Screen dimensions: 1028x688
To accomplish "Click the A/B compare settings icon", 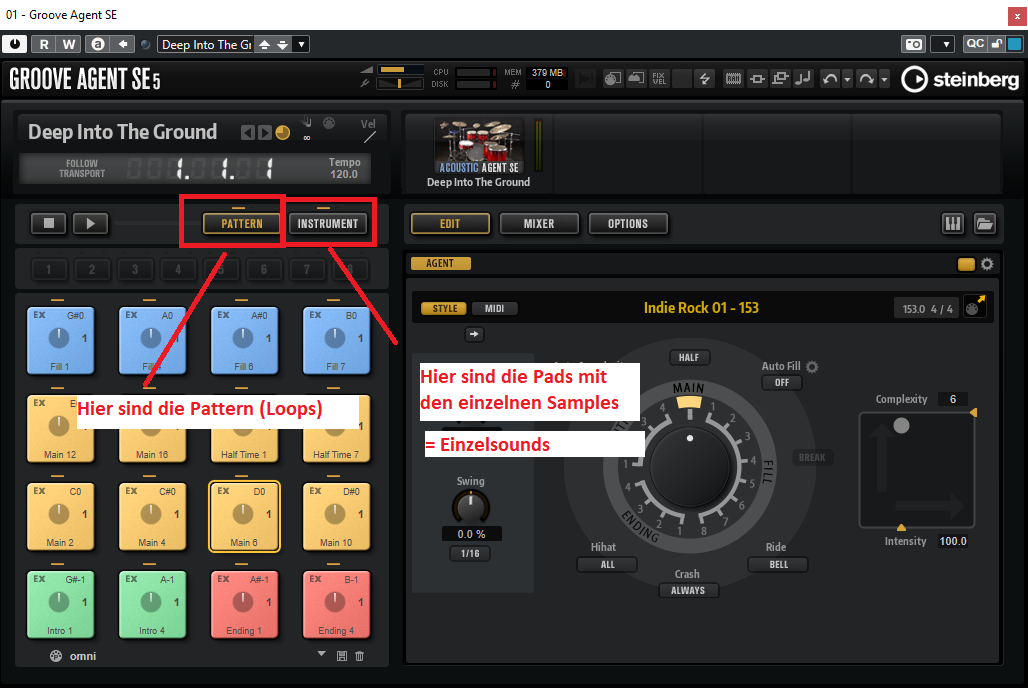I will pos(98,44).
